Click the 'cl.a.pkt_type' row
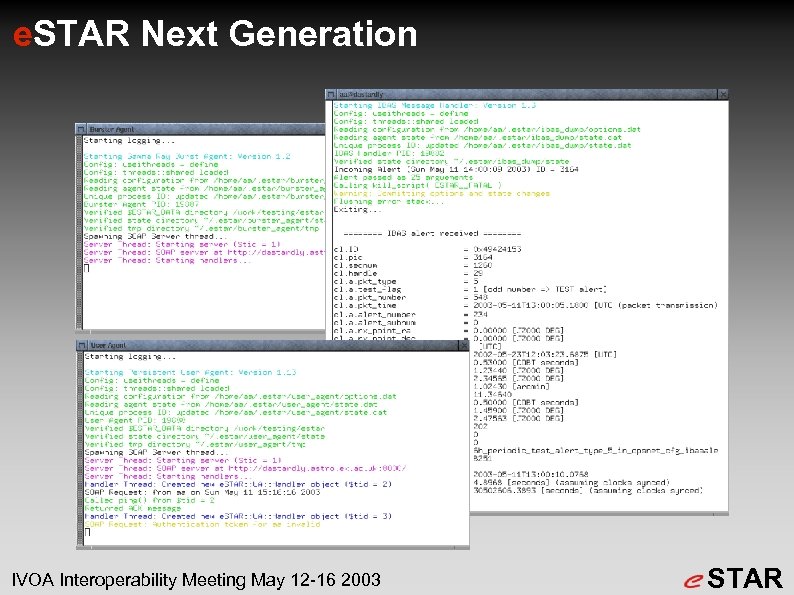 pos(406,281)
